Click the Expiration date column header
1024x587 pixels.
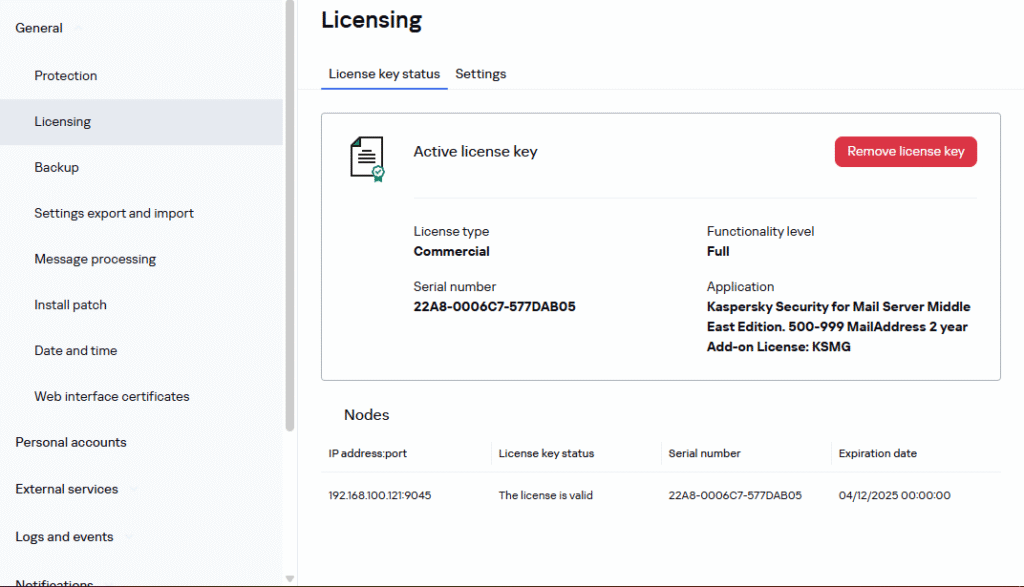coord(878,453)
